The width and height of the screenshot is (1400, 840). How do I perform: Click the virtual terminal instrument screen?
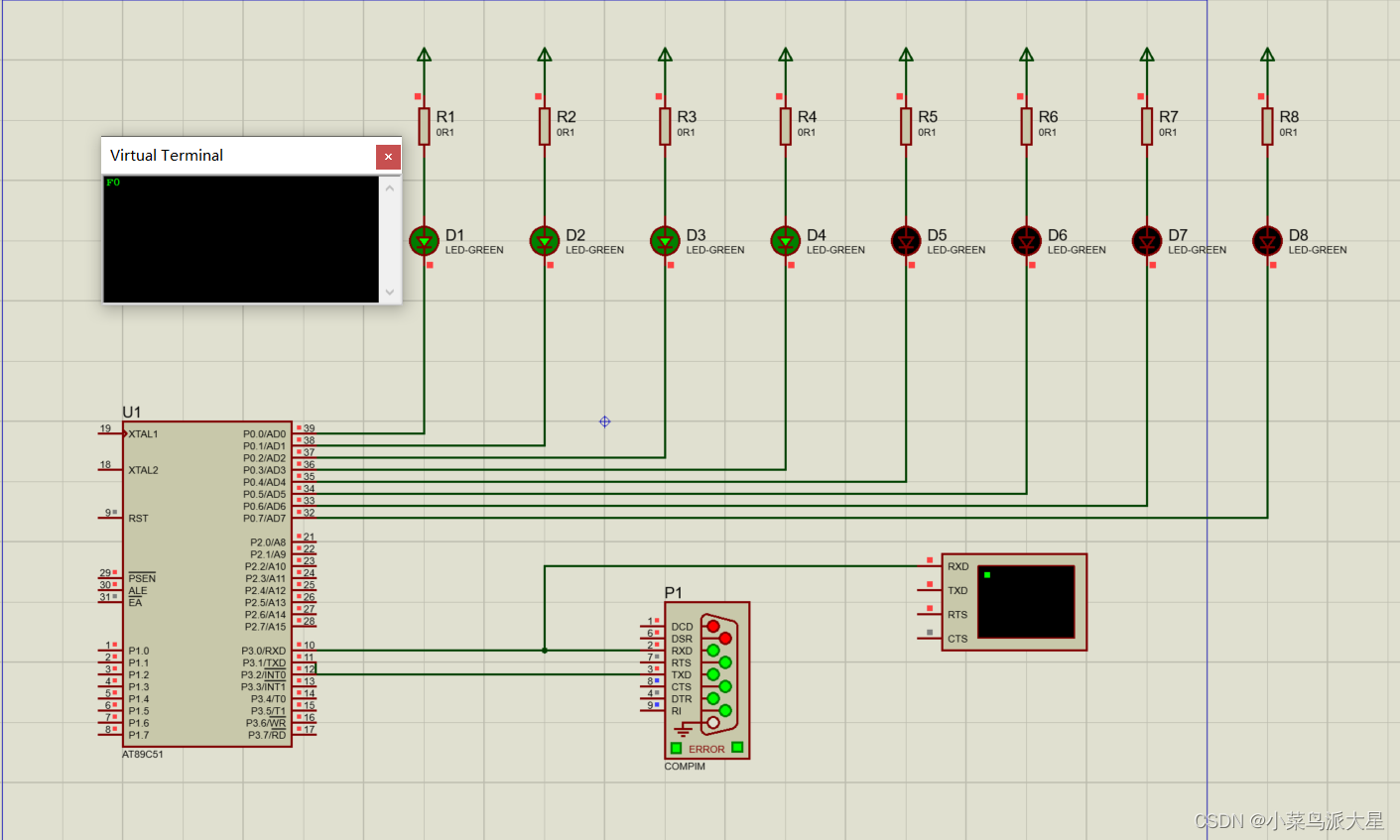coord(1026,602)
